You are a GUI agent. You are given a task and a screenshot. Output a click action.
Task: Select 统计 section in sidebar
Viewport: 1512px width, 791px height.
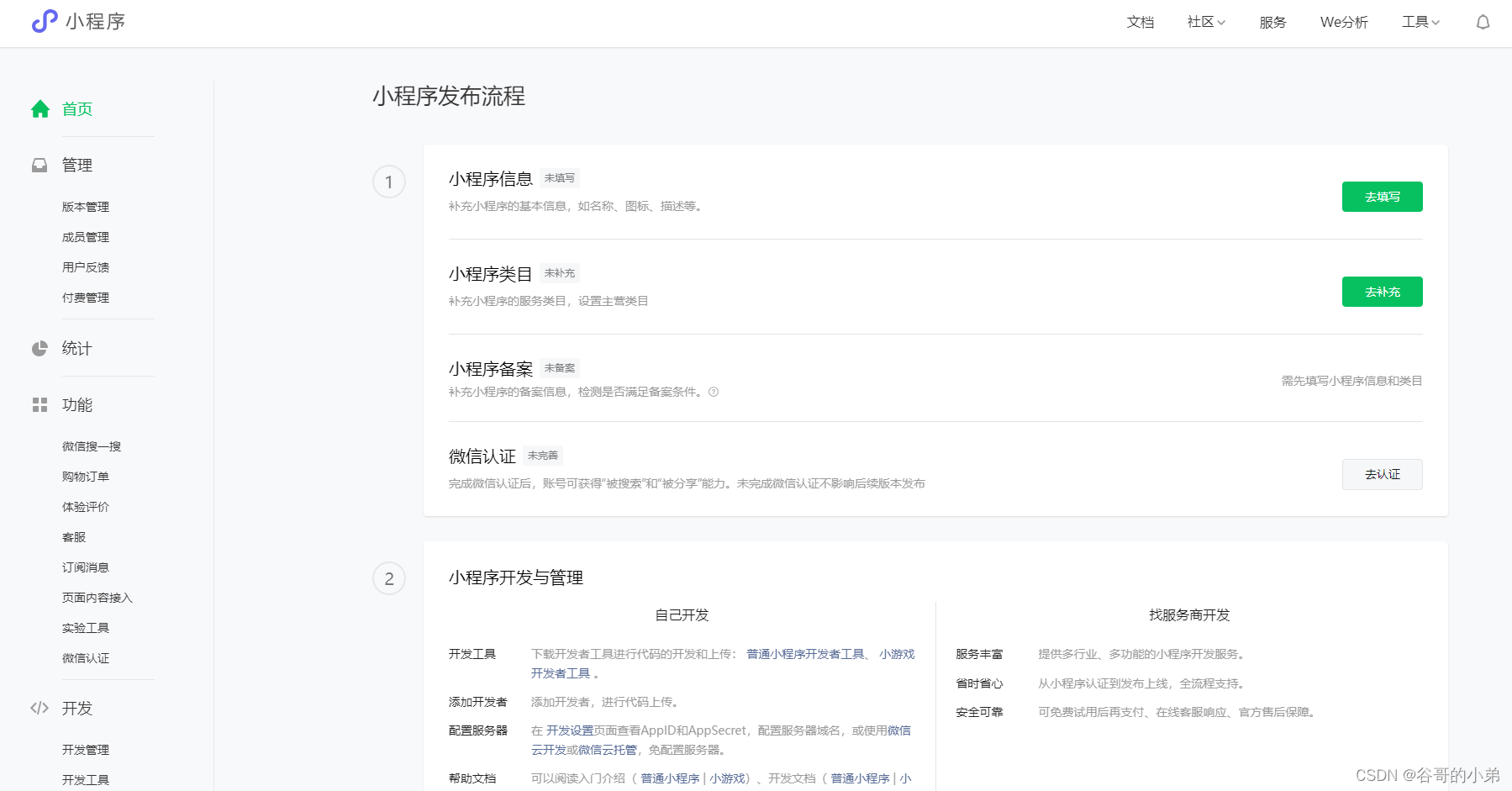(x=77, y=348)
